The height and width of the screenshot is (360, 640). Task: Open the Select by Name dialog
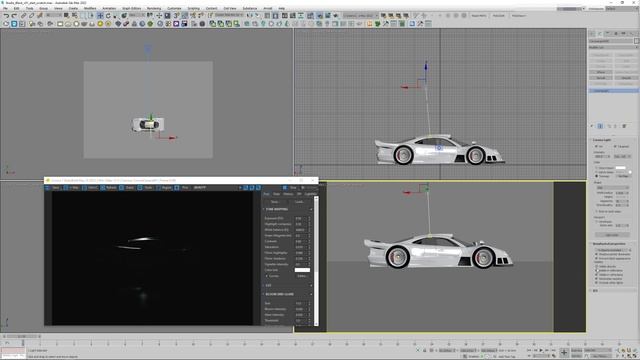coord(74,16)
